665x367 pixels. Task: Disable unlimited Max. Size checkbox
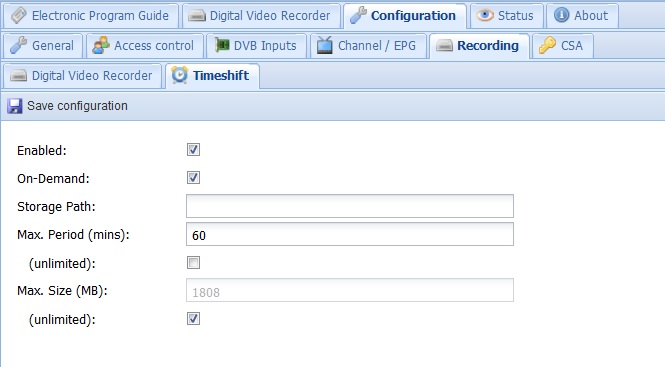[193, 319]
